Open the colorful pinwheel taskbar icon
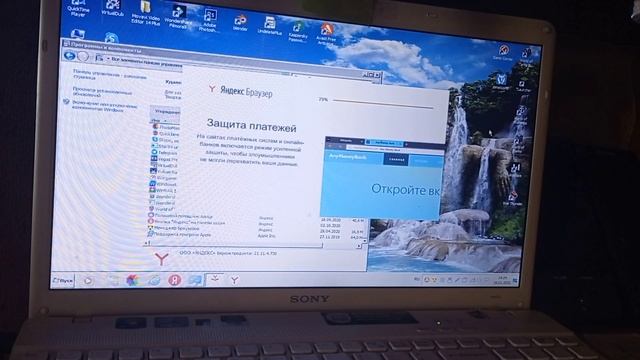This screenshot has width=640, height=360. point(132,280)
